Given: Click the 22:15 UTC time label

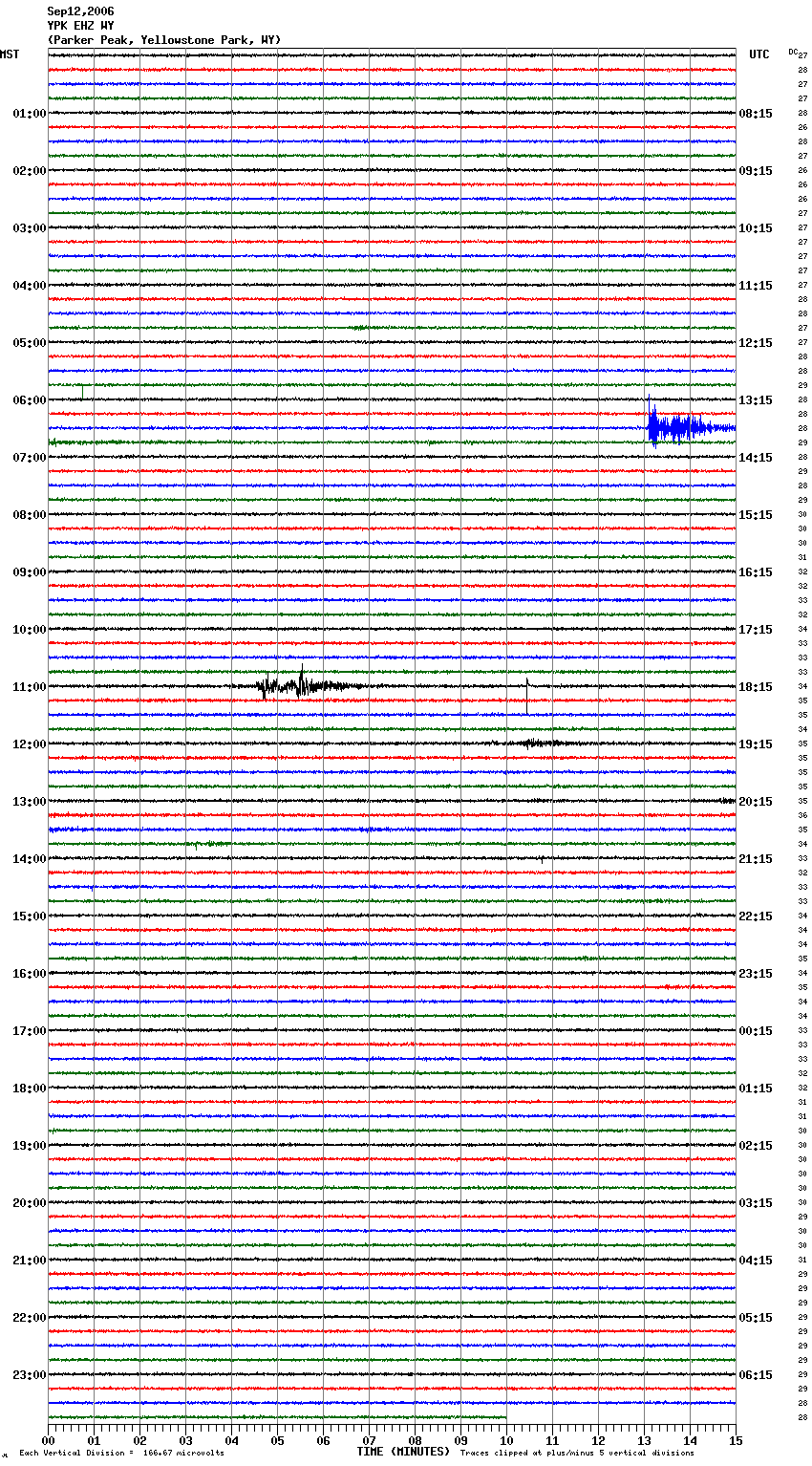Looking at the screenshot, I should (756, 916).
